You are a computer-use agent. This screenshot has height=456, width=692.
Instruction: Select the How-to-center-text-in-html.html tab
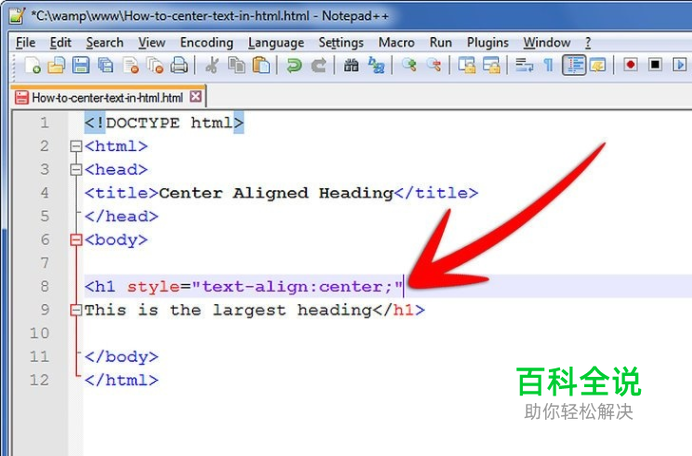point(107,98)
